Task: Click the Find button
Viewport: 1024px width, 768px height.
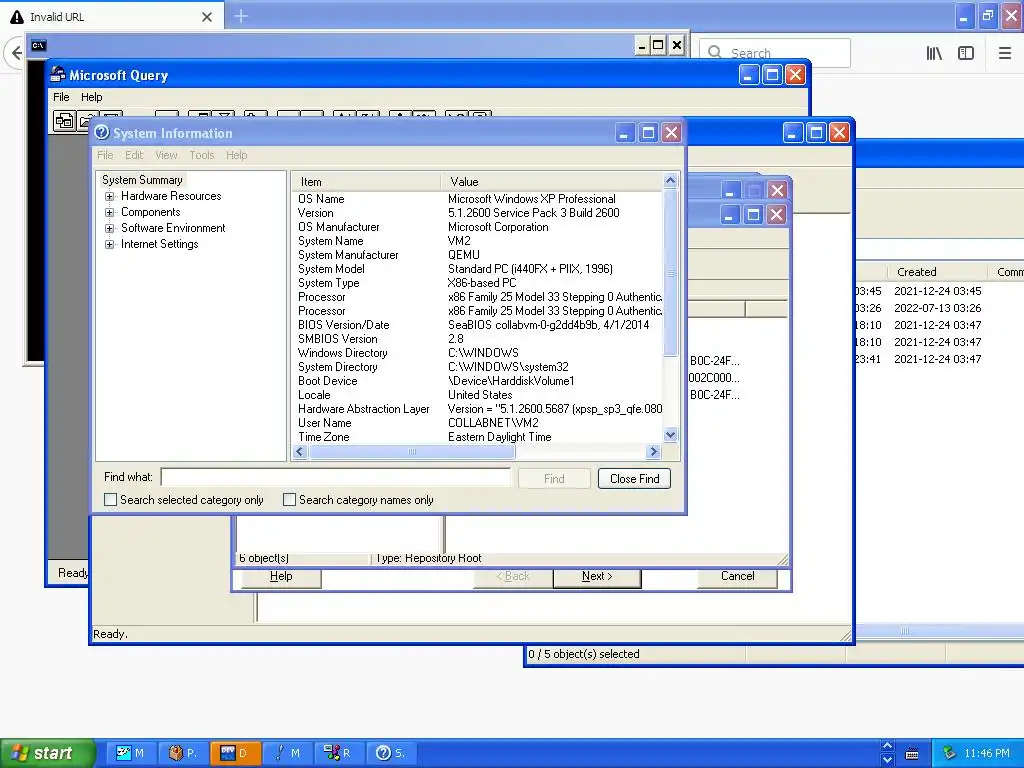Action: pyautogui.click(x=554, y=479)
